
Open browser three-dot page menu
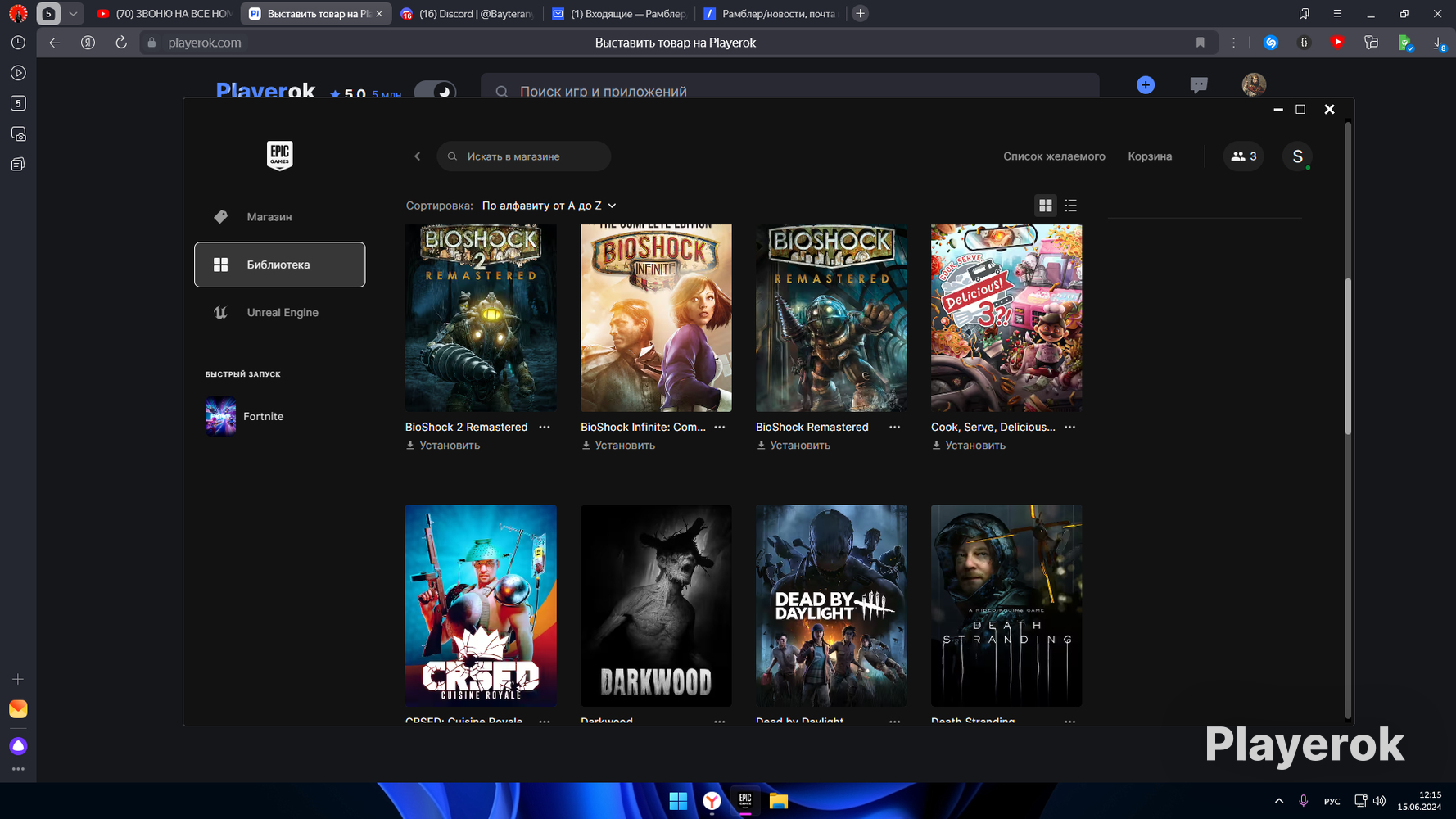point(1234,43)
